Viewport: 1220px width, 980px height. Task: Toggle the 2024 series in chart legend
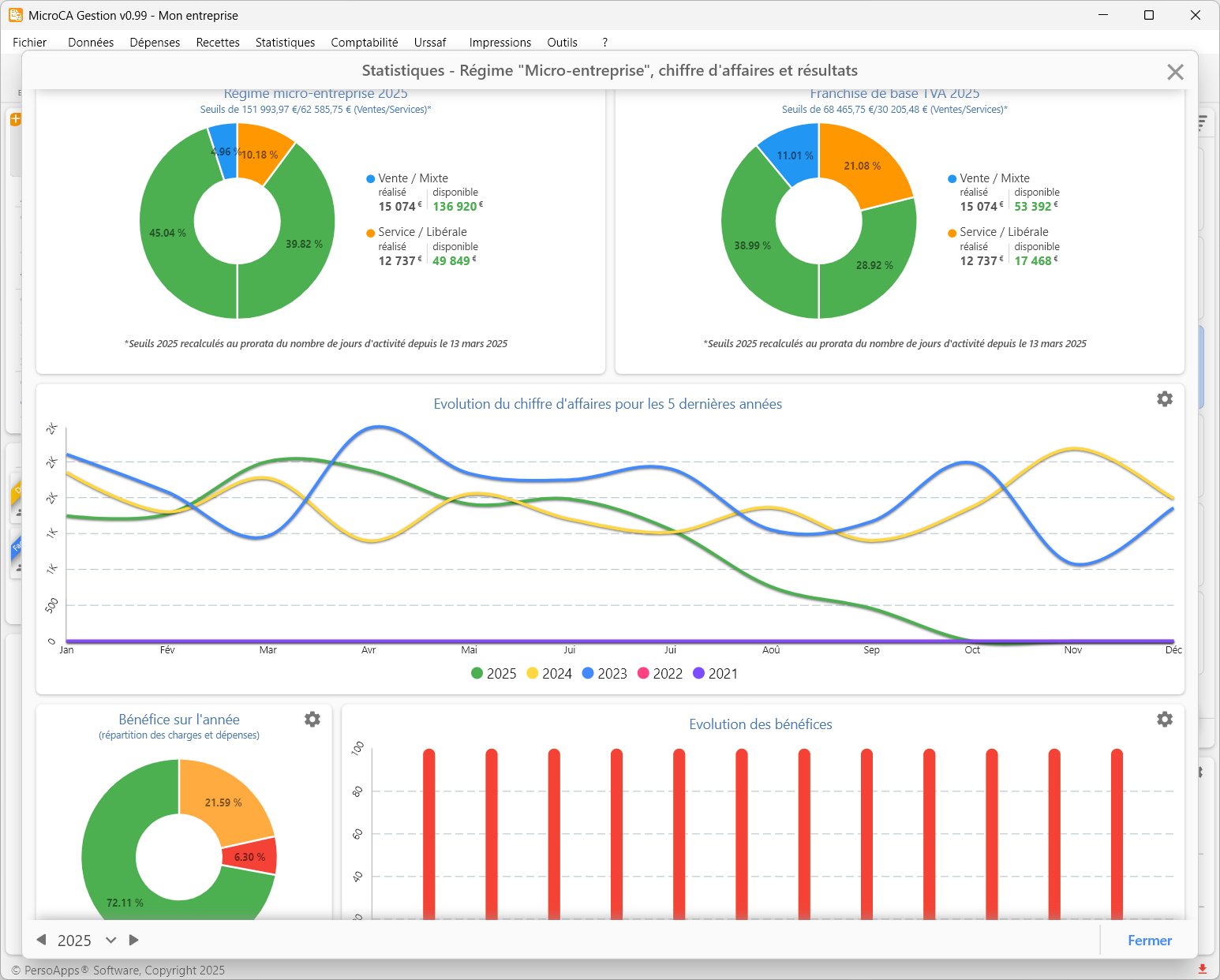(x=548, y=673)
